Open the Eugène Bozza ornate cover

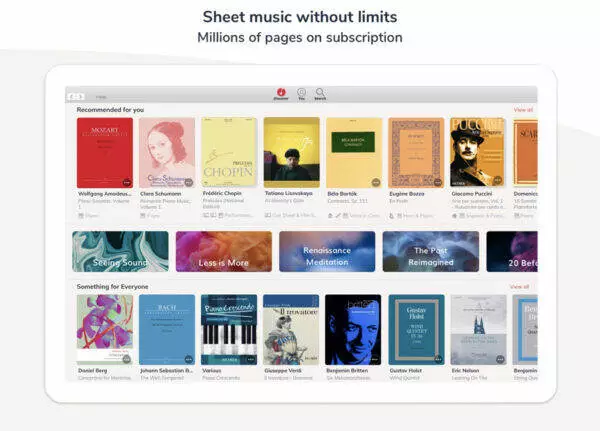(416, 153)
